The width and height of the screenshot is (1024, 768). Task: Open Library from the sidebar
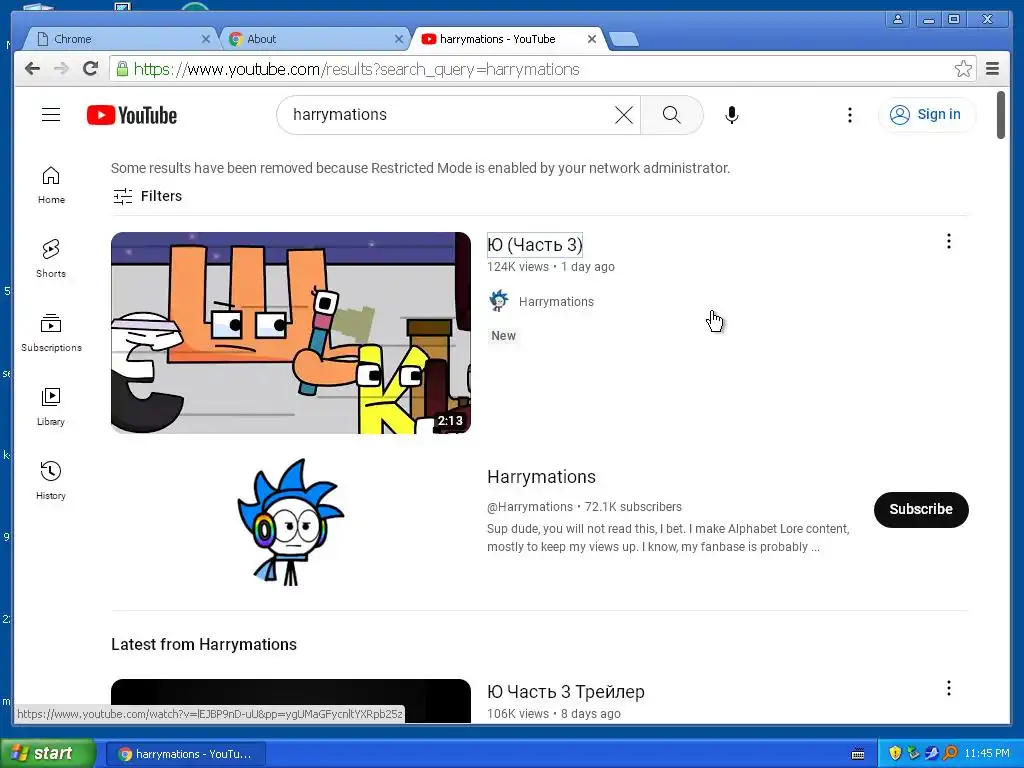coord(51,407)
